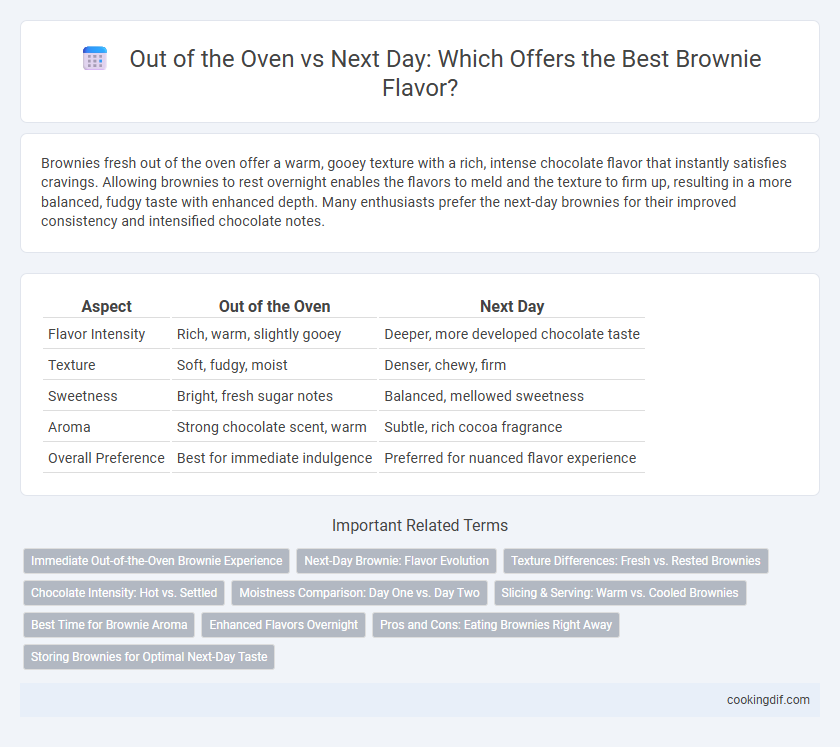Click the Out of the Oven column header
This screenshot has width=840, height=747.
tap(274, 306)
